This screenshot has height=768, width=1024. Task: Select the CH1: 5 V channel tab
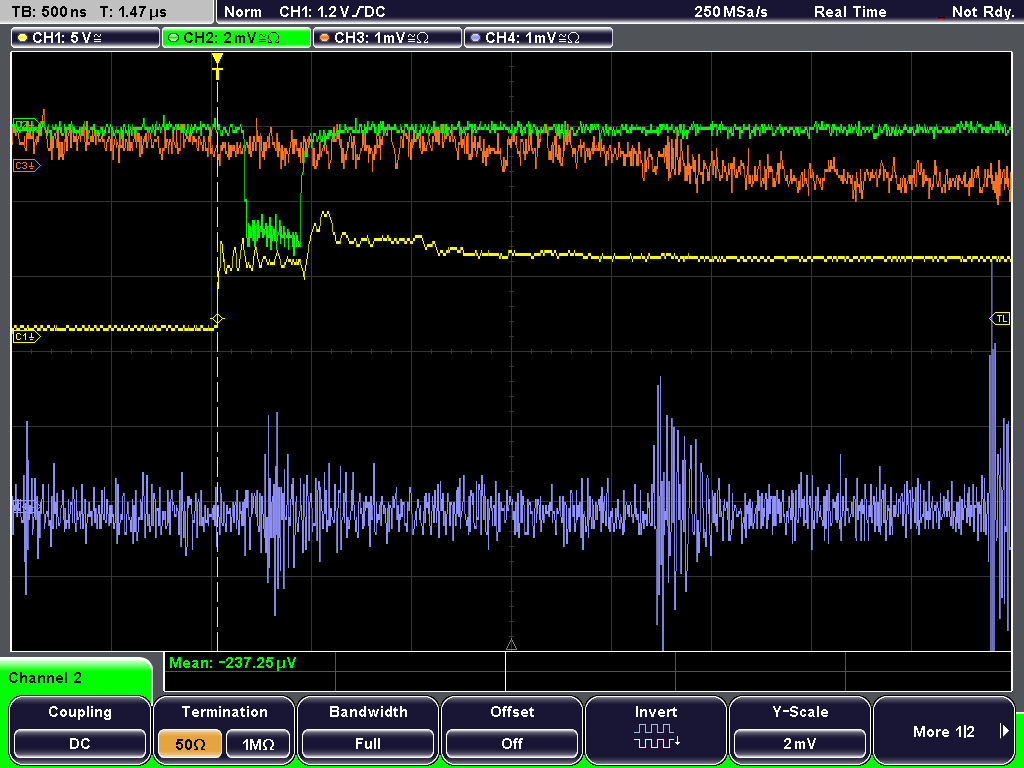(x=86, y=37)
